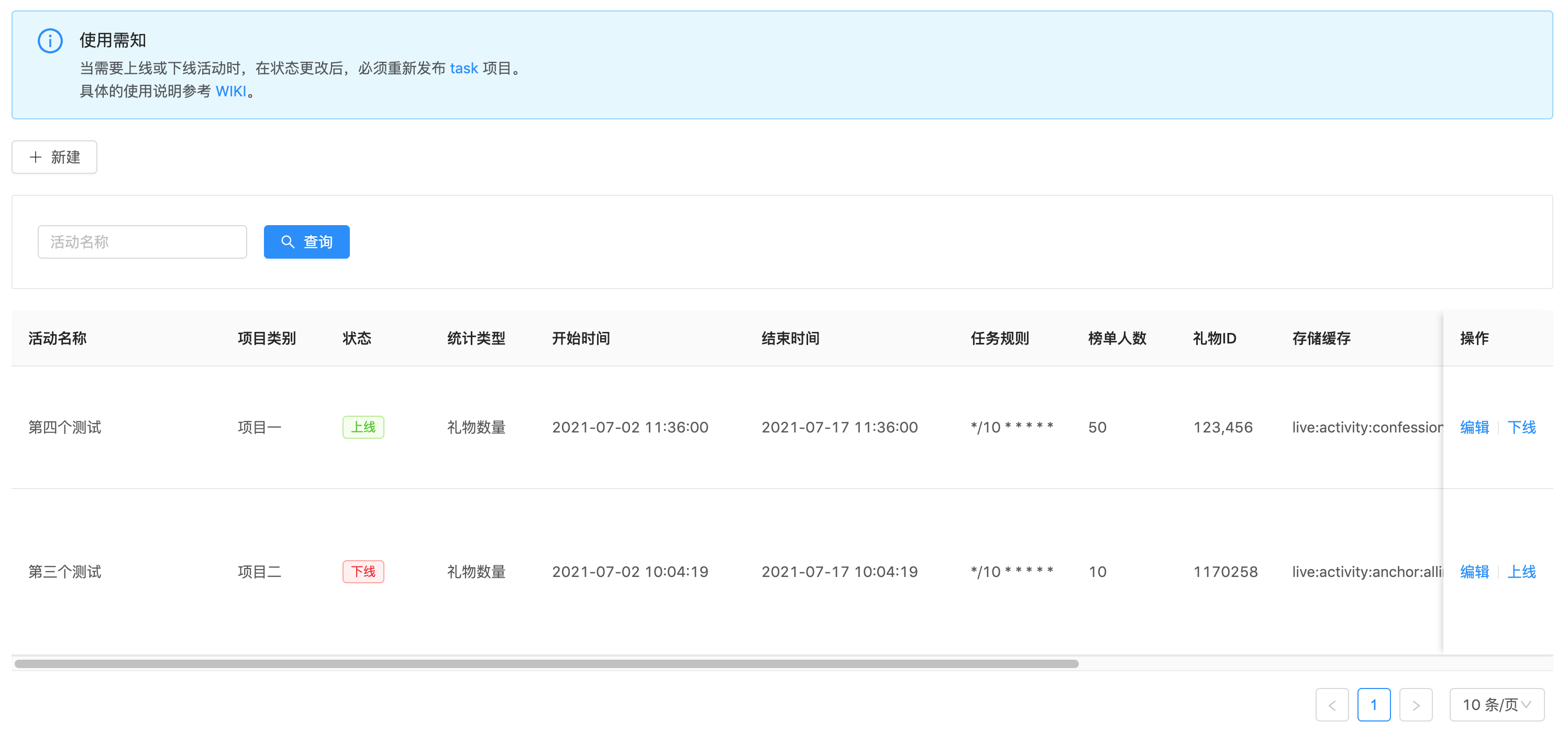Click 礼物数量 in 第四个测试 row
This screenshot has width=1568, height=733.
coord(476,428)
